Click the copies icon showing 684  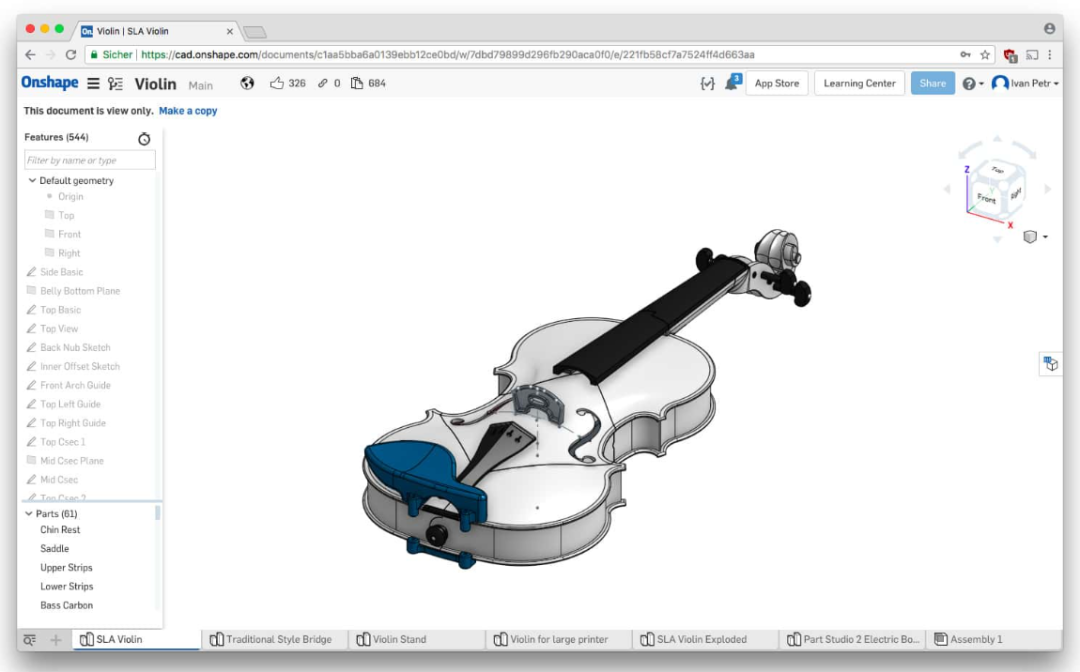[x=357, y=83]
